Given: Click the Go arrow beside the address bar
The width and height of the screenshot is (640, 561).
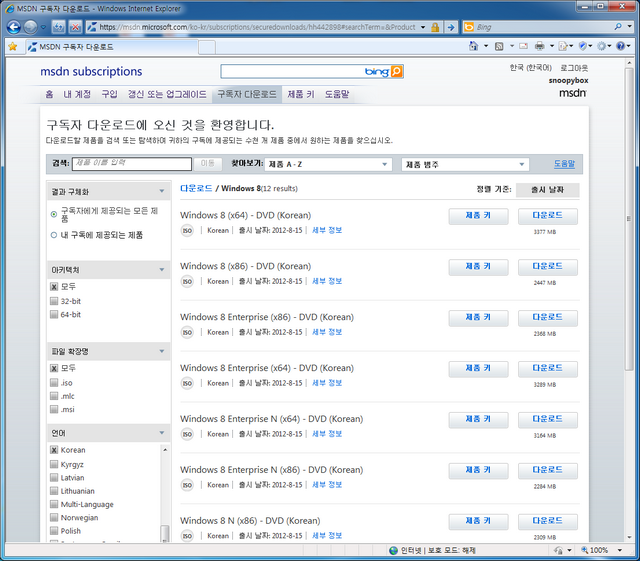Looking at the screenshot, I should pos(451,27).
